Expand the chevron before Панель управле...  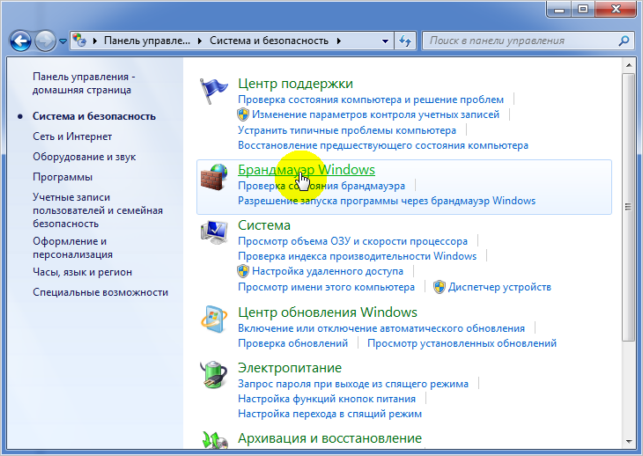95,41
